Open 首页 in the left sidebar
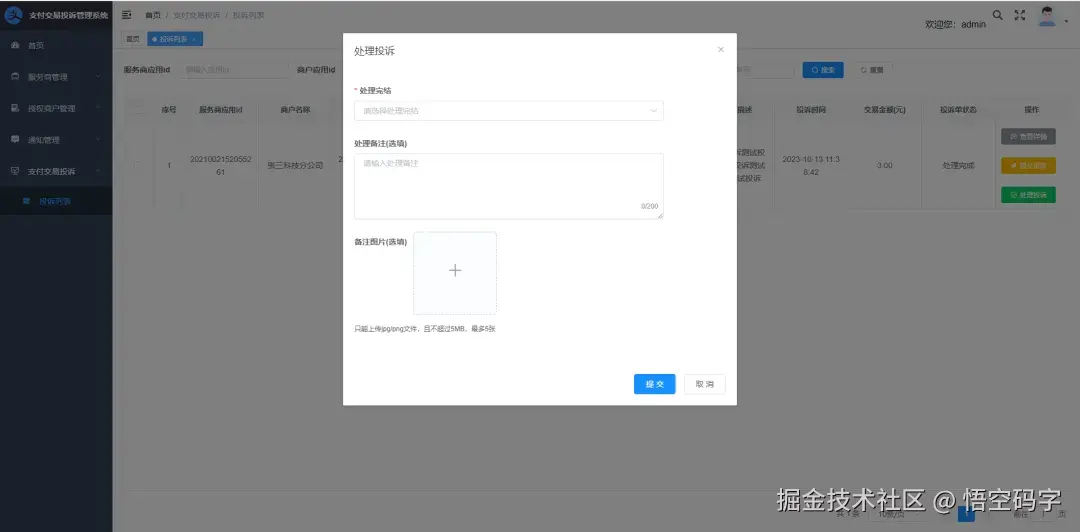Image resolution: width=1080 pixels, height=532 pixels. tap(56, 45)
